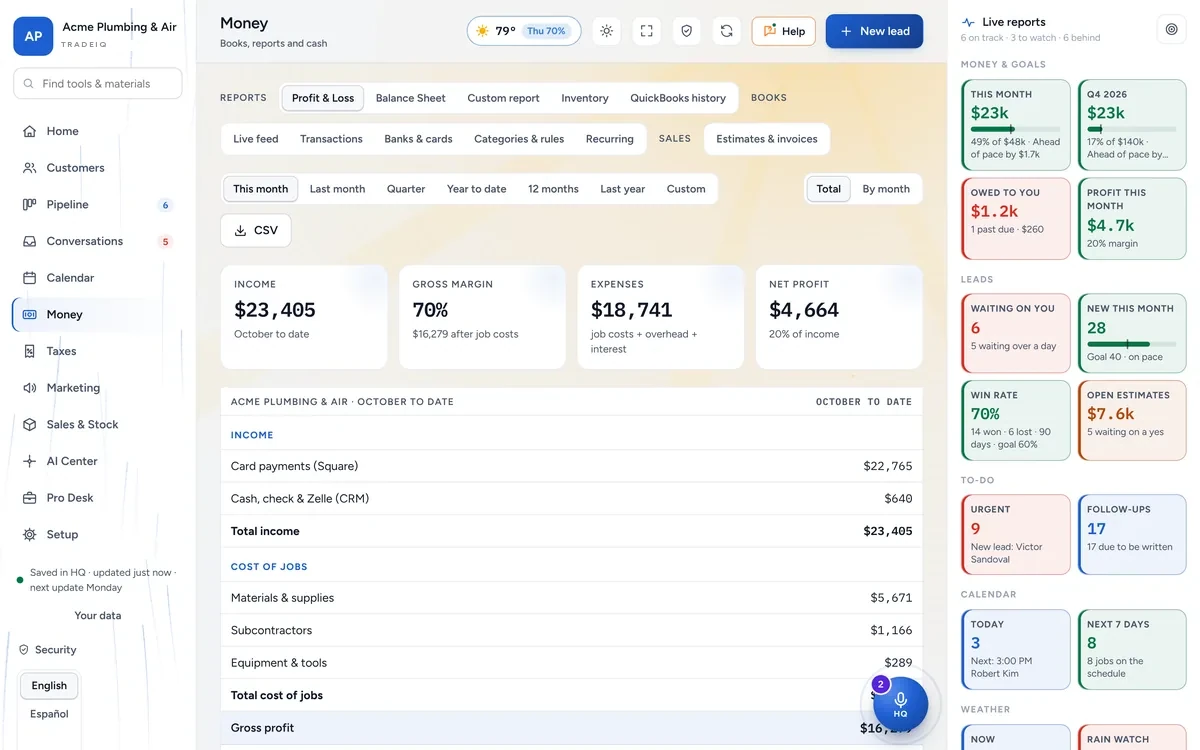Open the Banks & cards tab
This screenshot has height=750, width=1200.
pyautogui.click(x=418, y=139)
